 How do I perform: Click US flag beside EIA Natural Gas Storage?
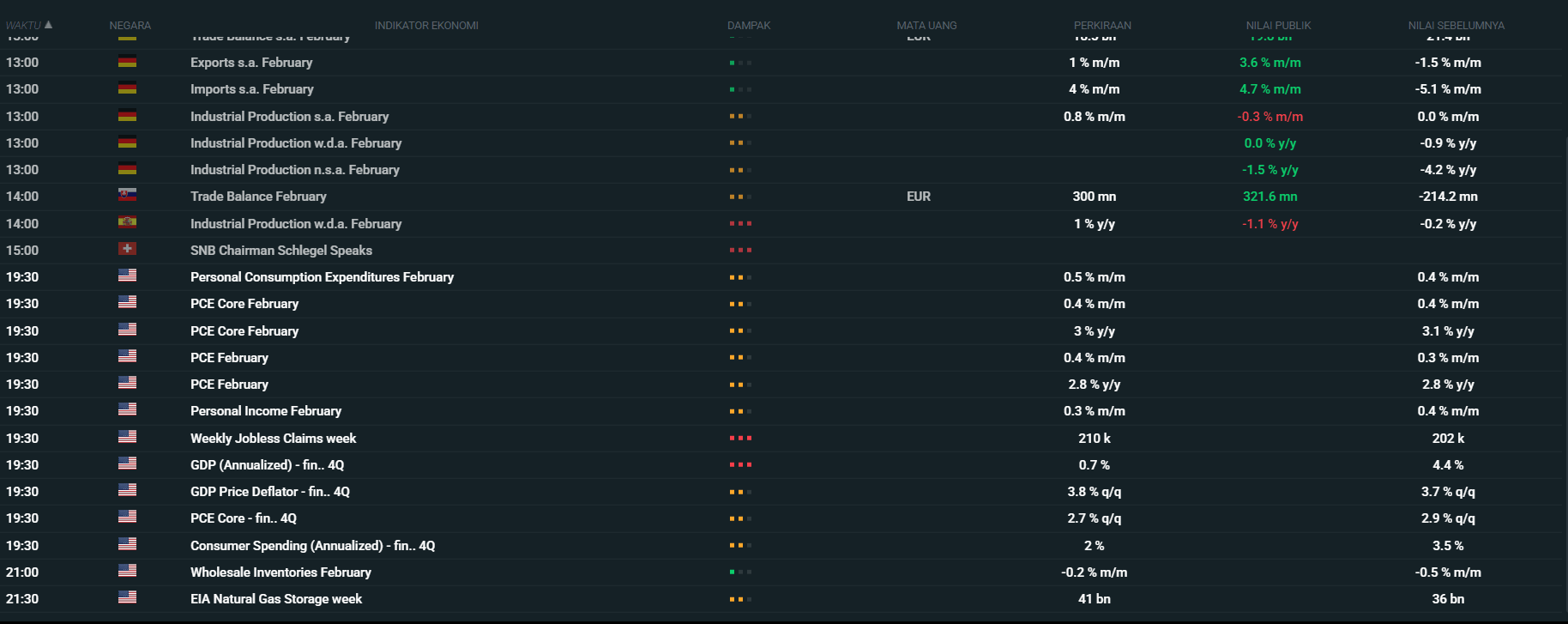click(127, 598)
